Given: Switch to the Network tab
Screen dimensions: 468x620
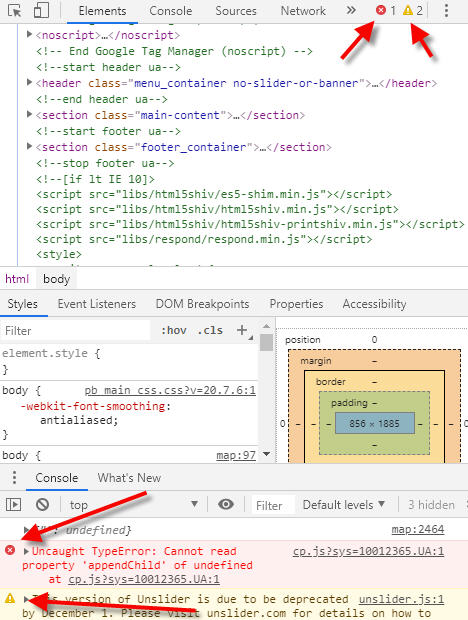Looking at the screenshot, I should click(x=303, y=11).
